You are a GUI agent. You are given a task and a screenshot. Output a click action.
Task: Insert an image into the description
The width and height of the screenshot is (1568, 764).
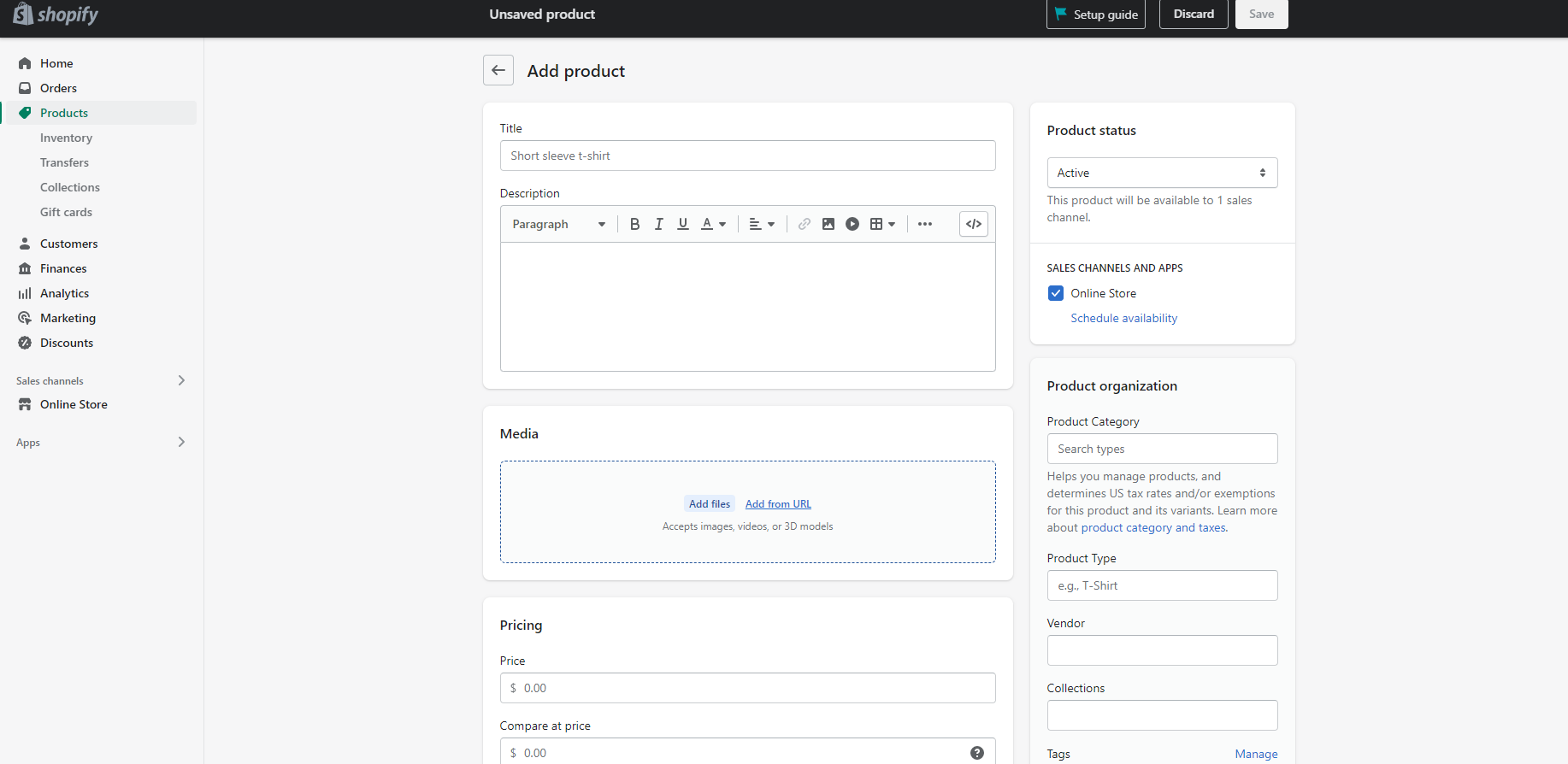click(828, 224)
